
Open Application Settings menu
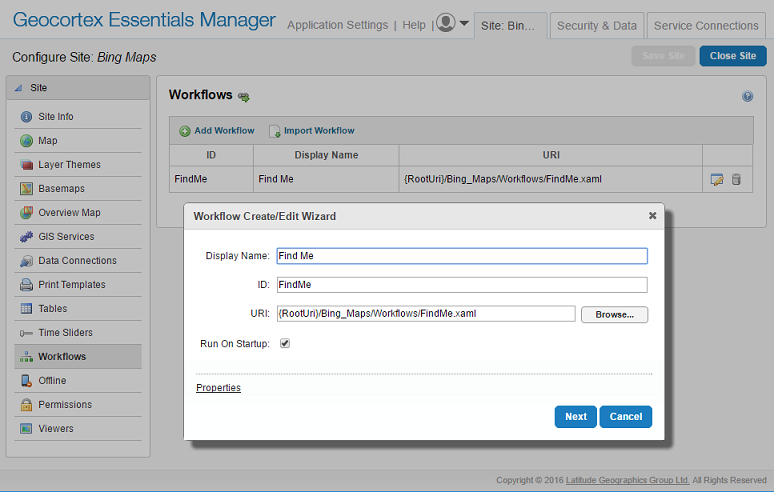tap(338, 25)
